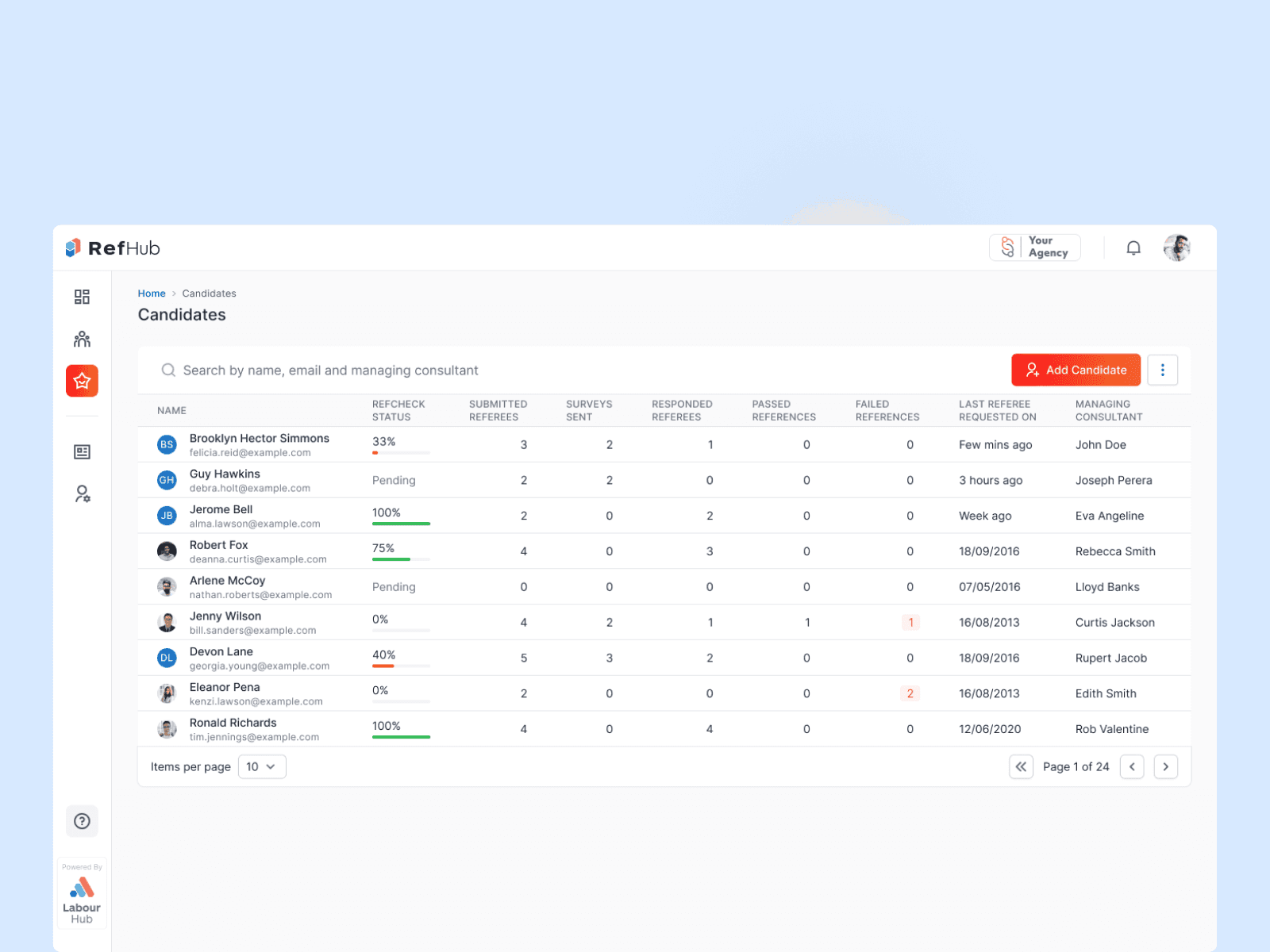Click consultant name Rebecca Smith
Viewport: 1270px width, 952px height.
click(x=1115, y=551)
